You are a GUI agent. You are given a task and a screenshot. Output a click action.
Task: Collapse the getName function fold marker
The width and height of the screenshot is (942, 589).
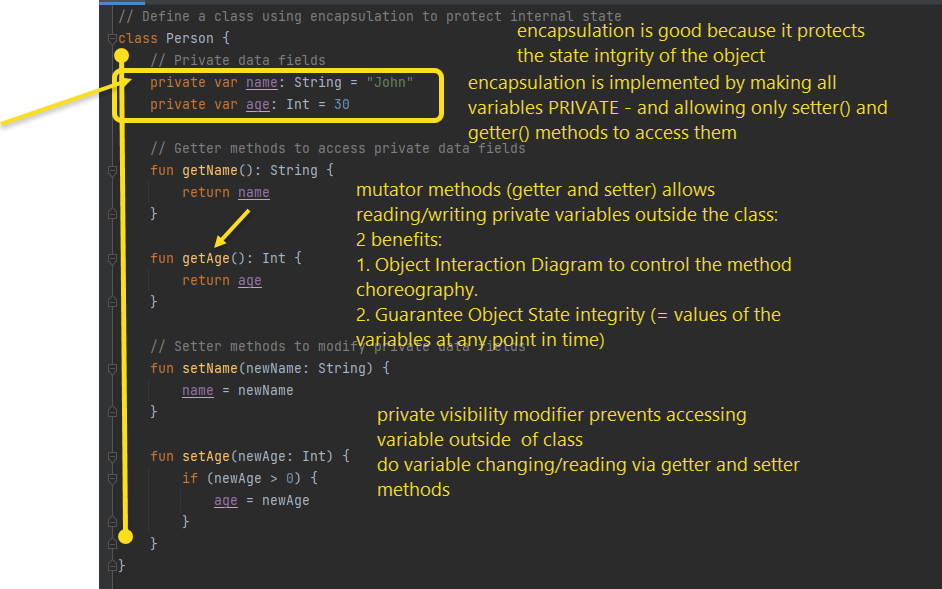coord(112,171)
